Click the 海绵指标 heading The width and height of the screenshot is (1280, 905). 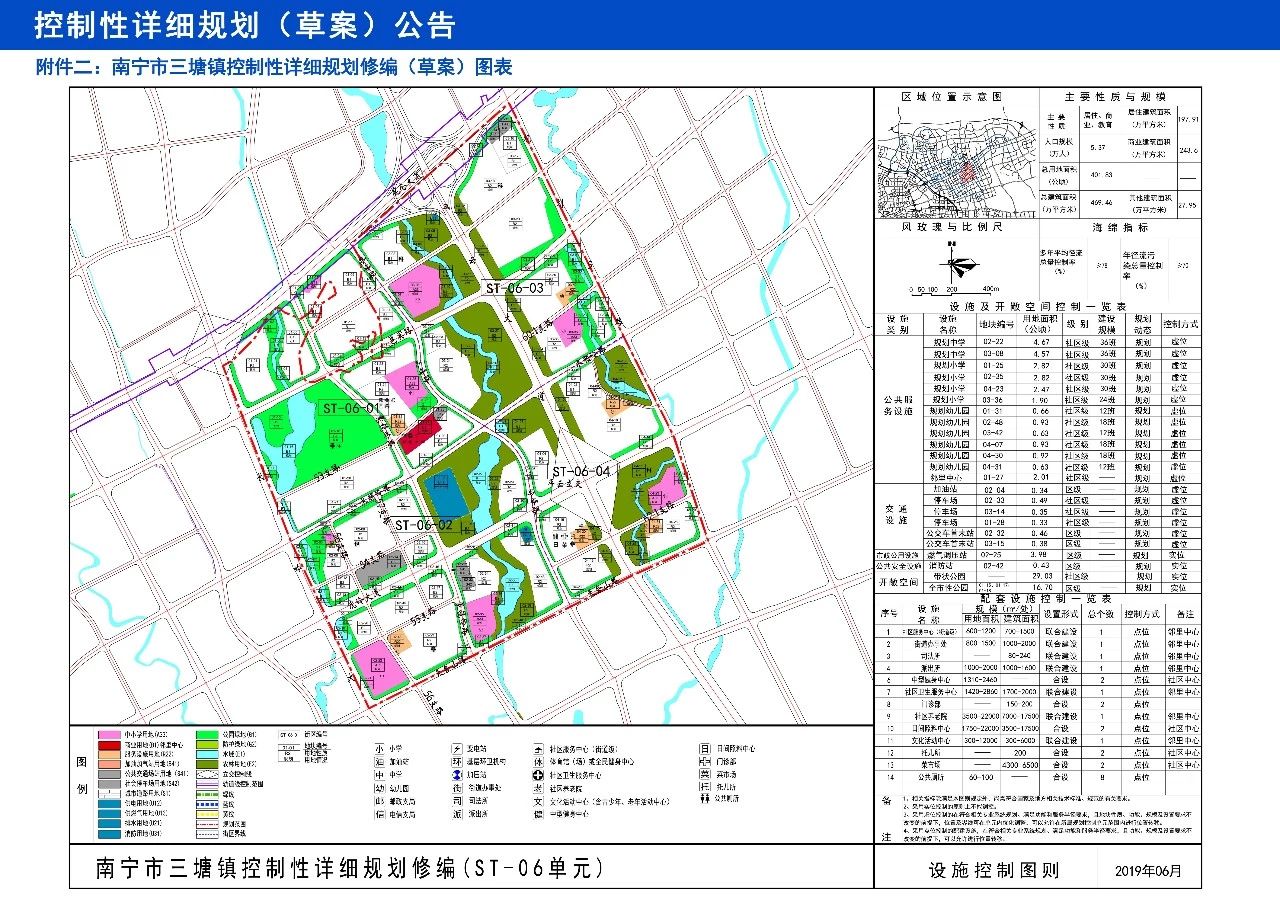pos(1120,227)
